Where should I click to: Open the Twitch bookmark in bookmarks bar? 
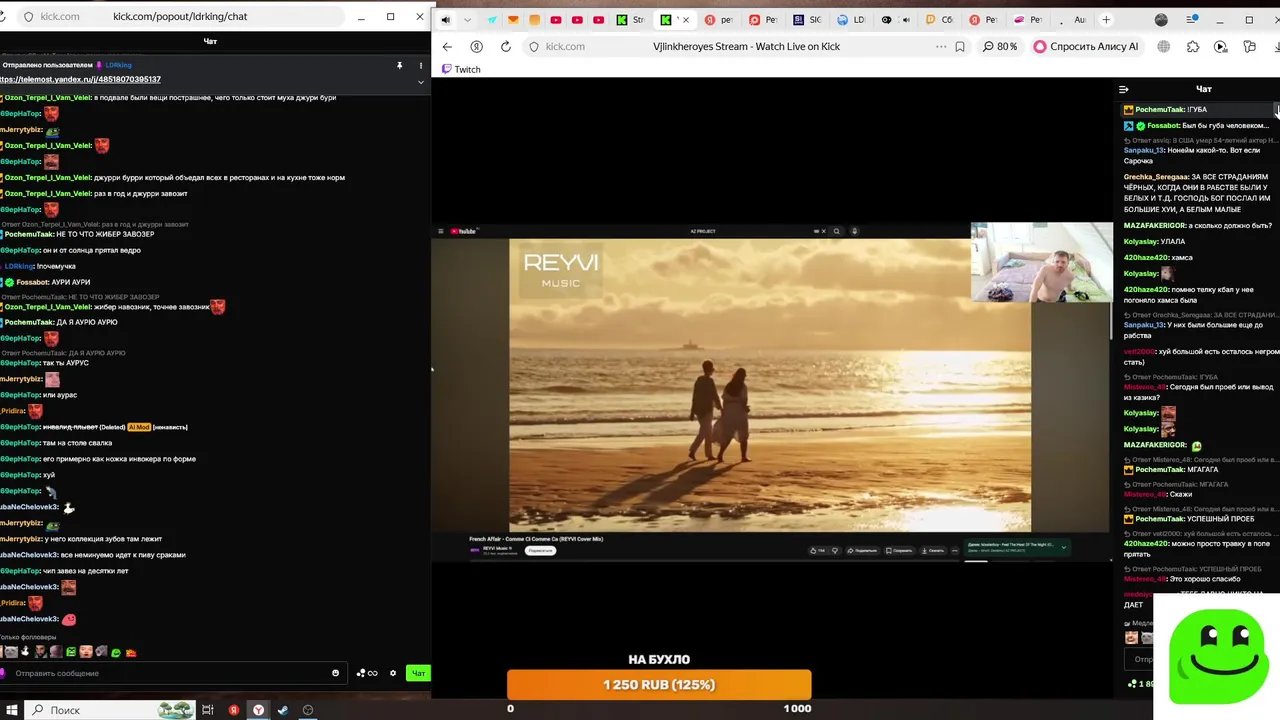461,69
